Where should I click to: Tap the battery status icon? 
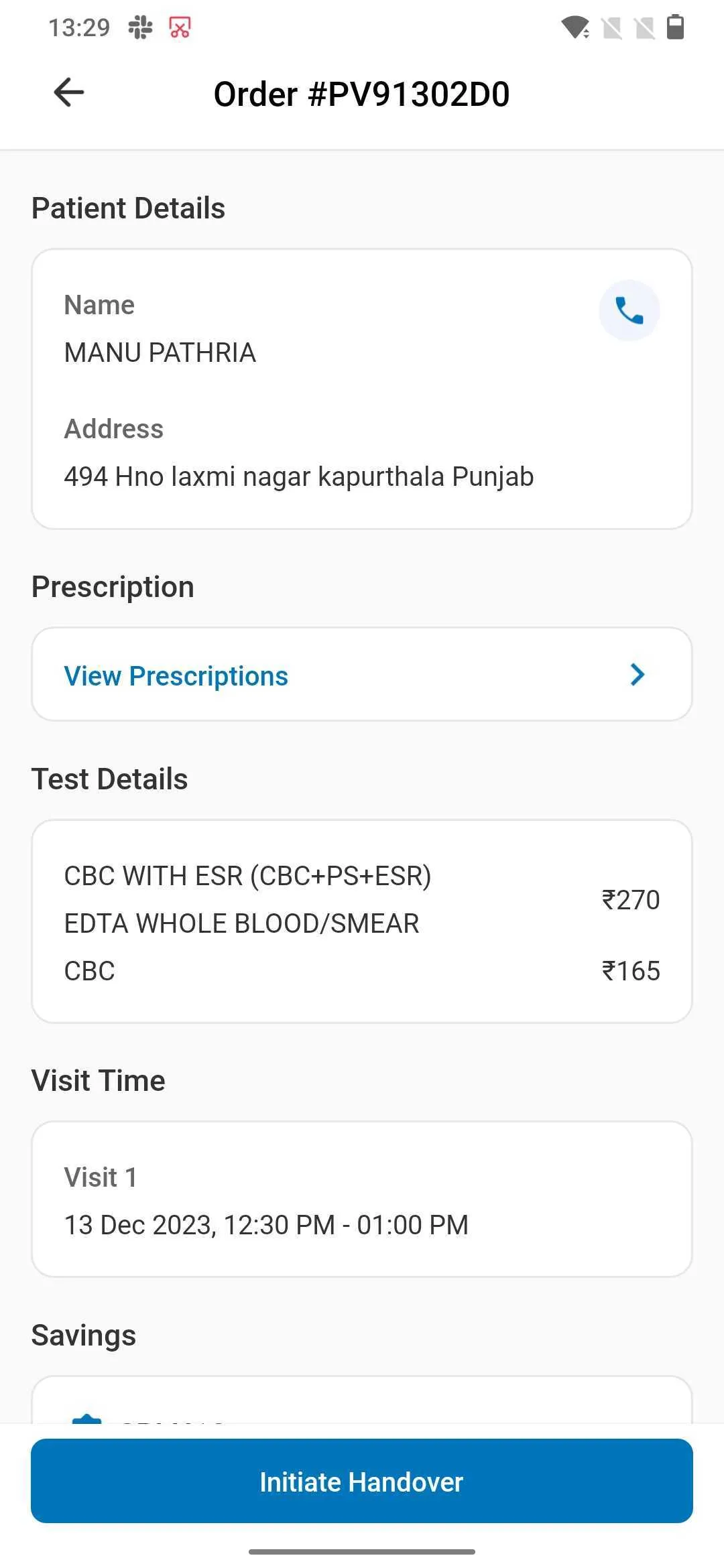point(675,27)
